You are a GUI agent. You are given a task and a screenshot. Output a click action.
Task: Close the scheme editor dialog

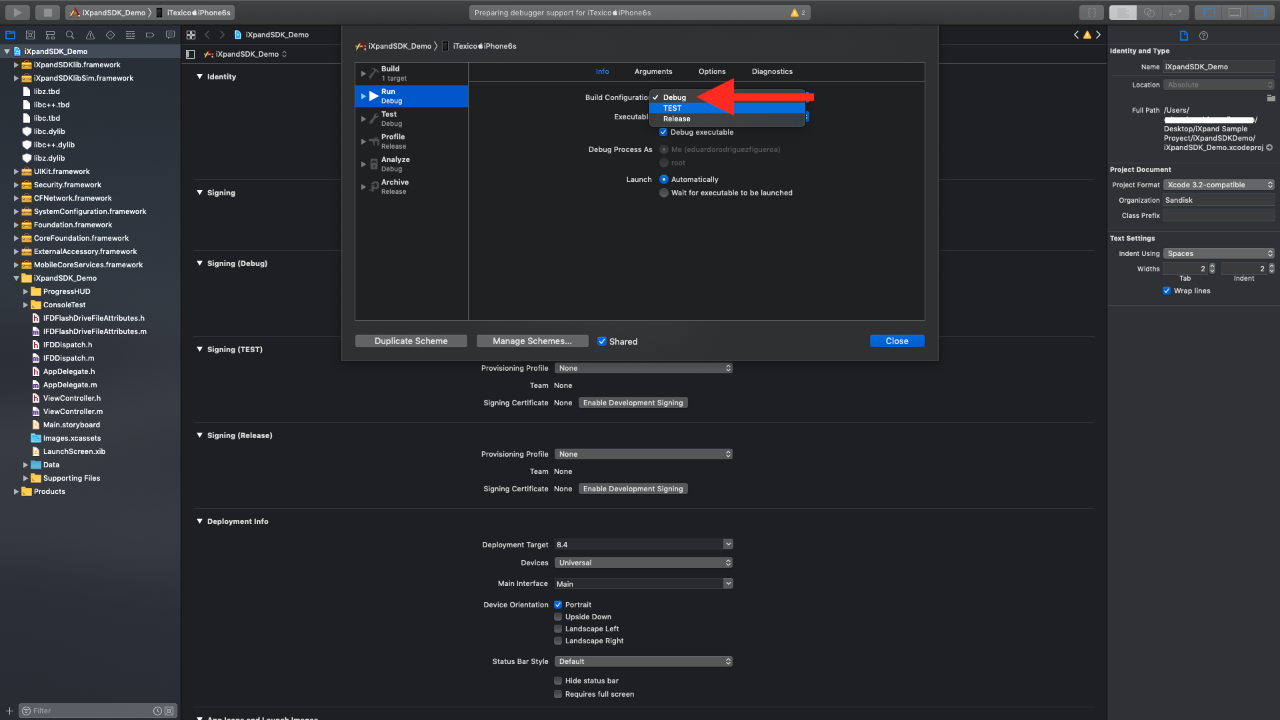pyautogui.click(x=897, y=341)
